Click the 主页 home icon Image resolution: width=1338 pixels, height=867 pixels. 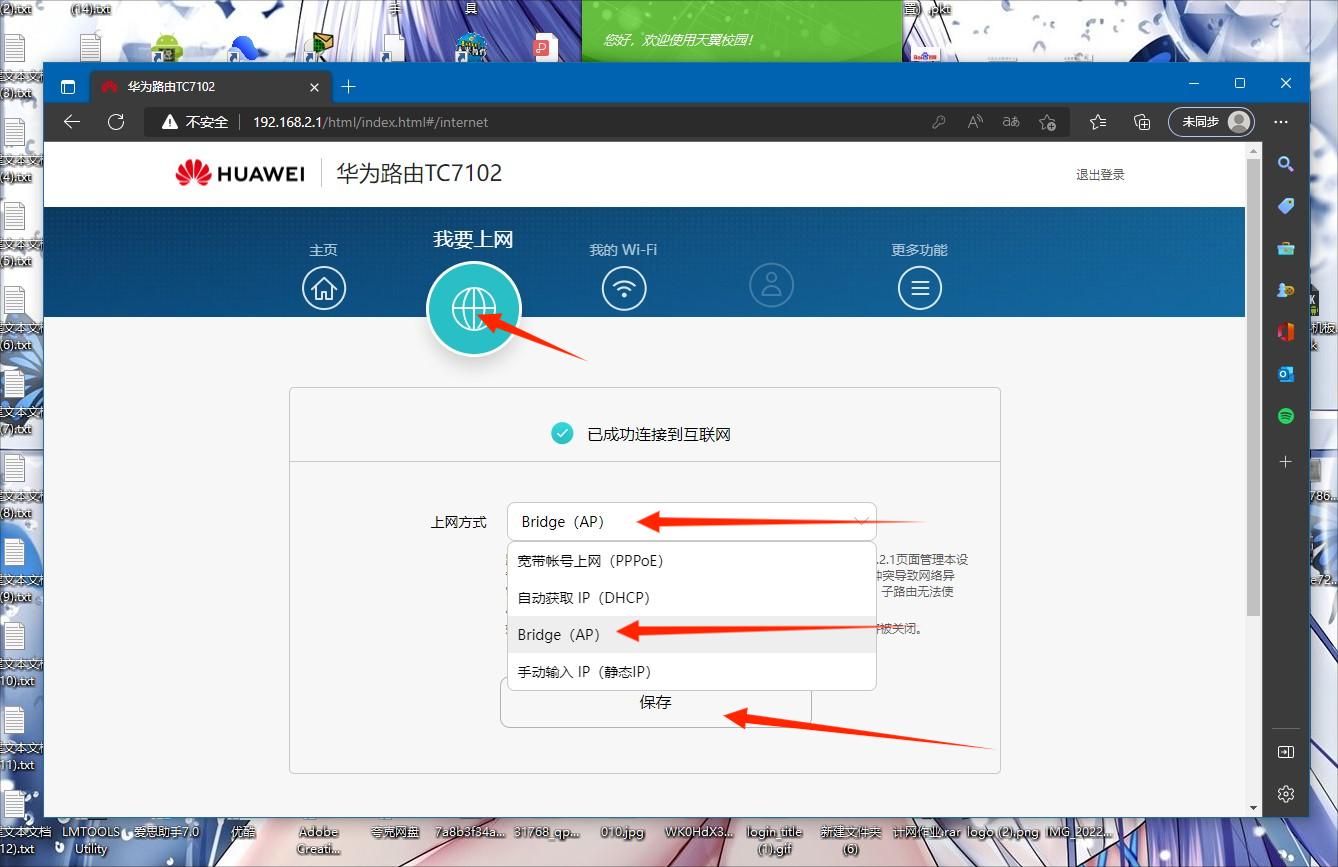(323, 287)
